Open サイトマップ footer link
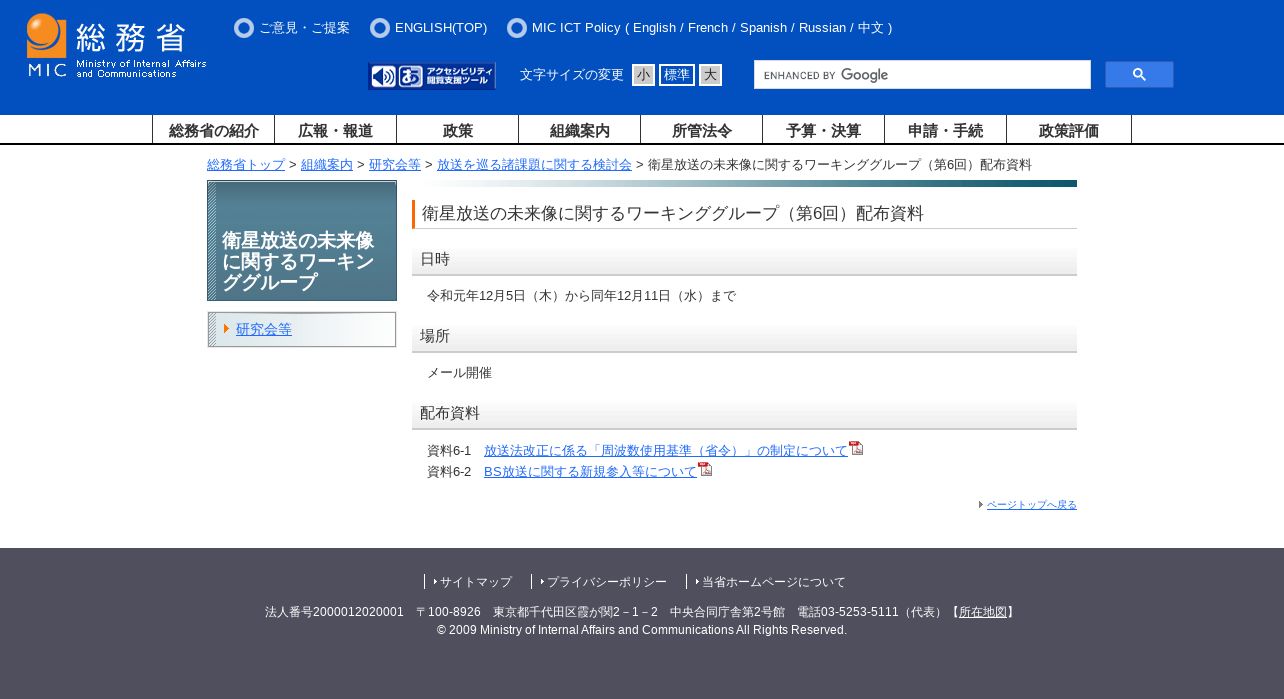Viewport: 1284px width, 699px height. (x=476, y=582)
